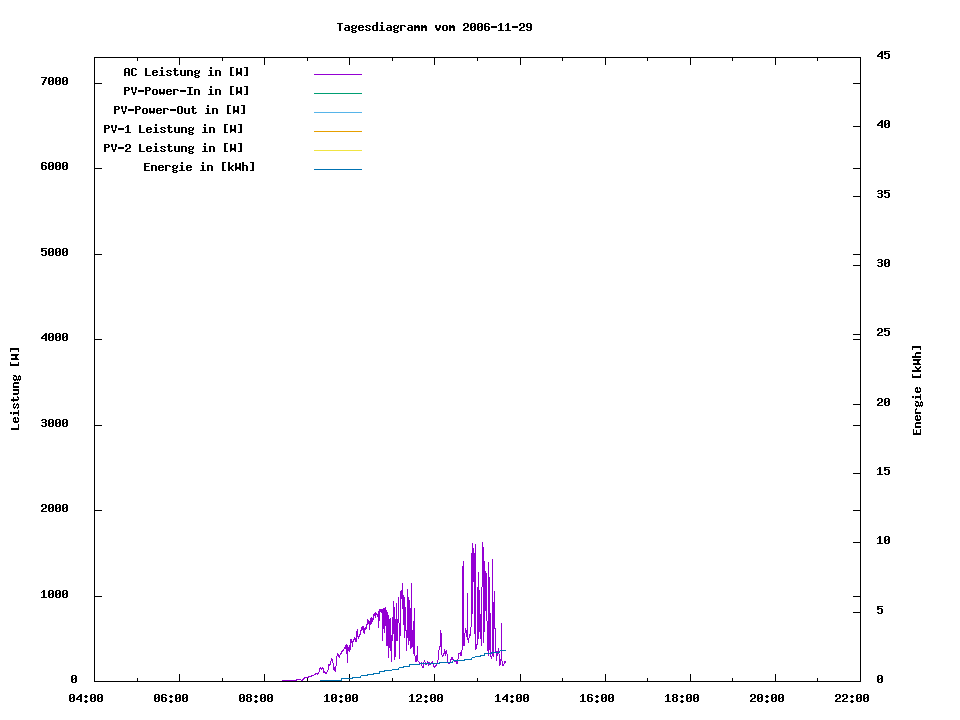Select the AC Leistung in [W] legend label
This screenshot has width=960, height=720.
[186, 72]
